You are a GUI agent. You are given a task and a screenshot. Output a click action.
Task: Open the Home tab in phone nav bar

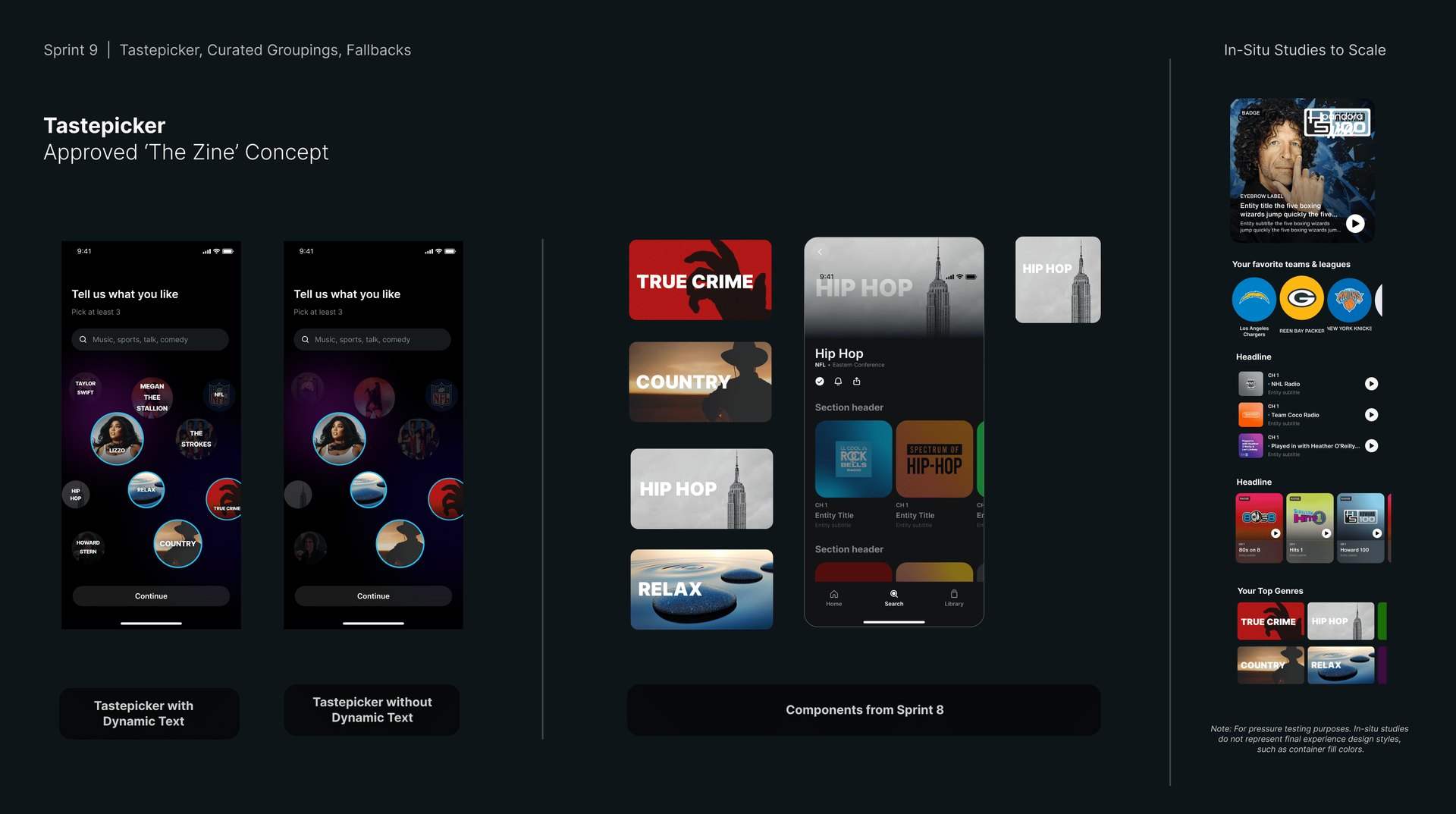click(834, 598)
